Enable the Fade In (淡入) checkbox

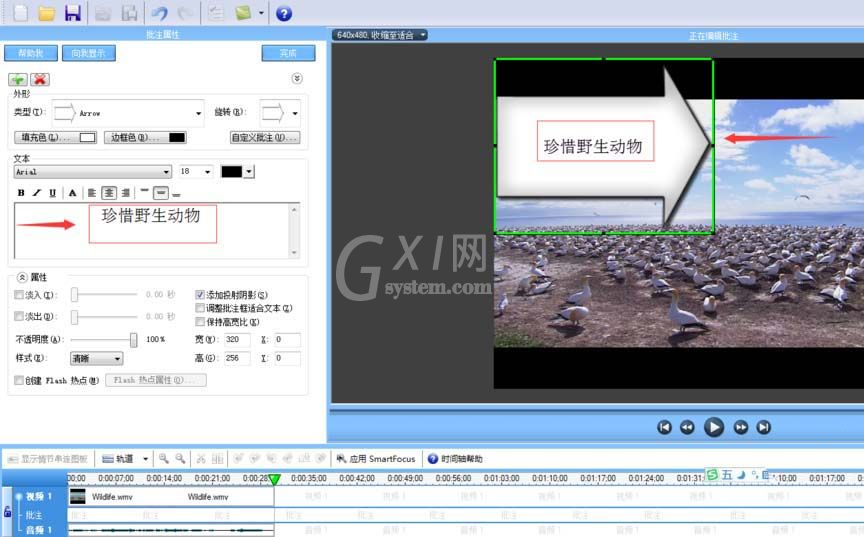(x=19, y=295)
